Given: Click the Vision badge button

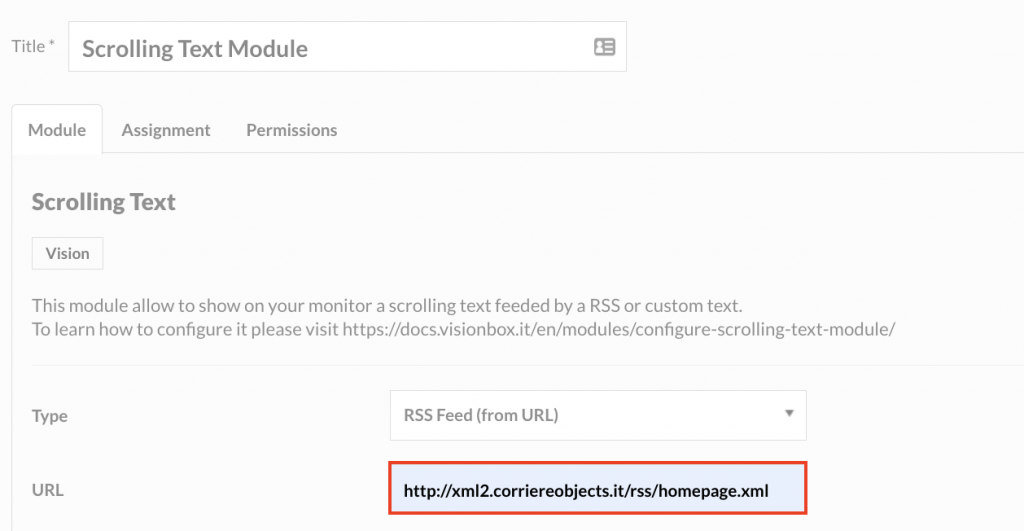Looking at the screenshot, I should tap(67, 253).
